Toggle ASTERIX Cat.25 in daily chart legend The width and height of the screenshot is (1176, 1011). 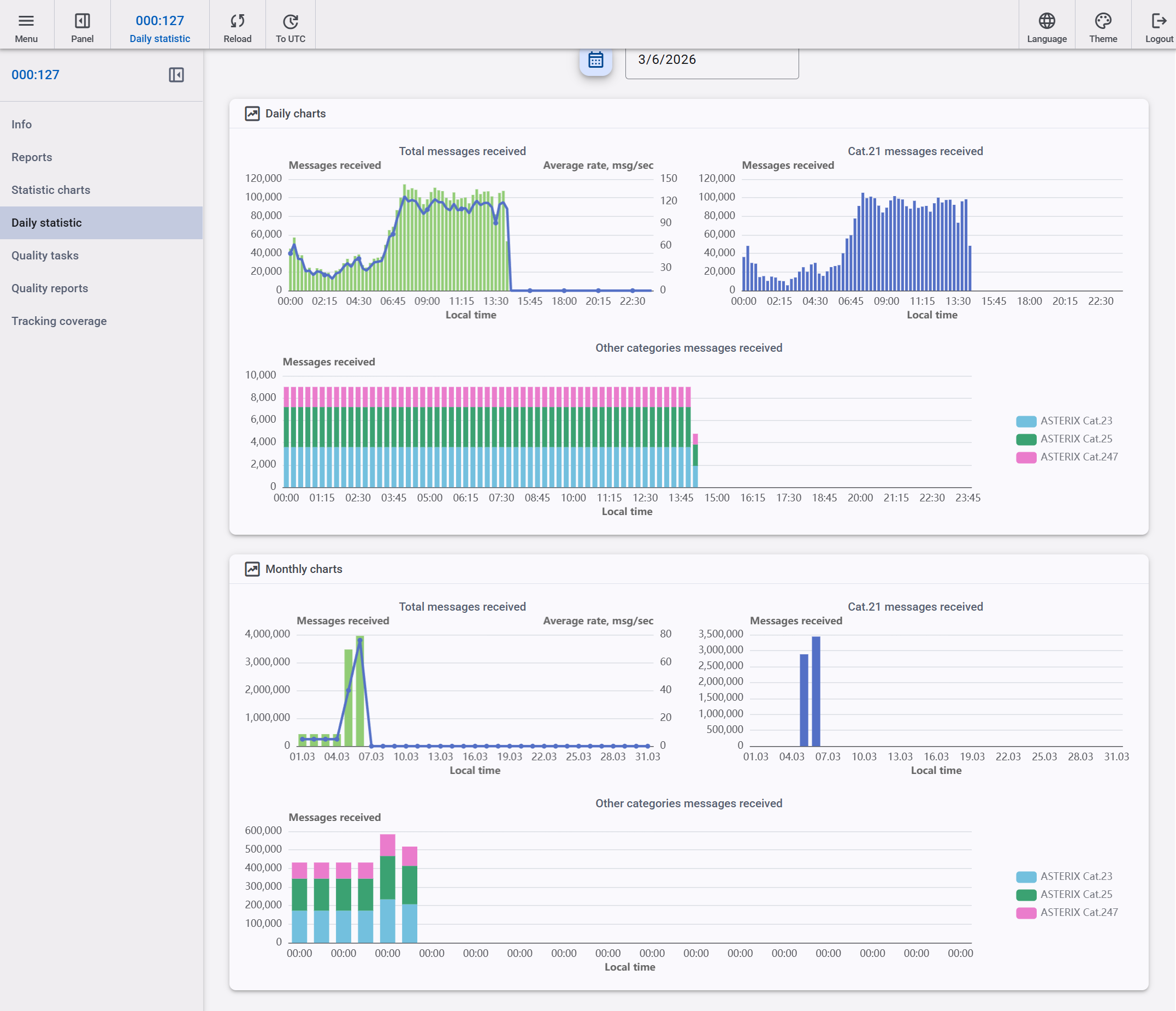pos(1075,439)
